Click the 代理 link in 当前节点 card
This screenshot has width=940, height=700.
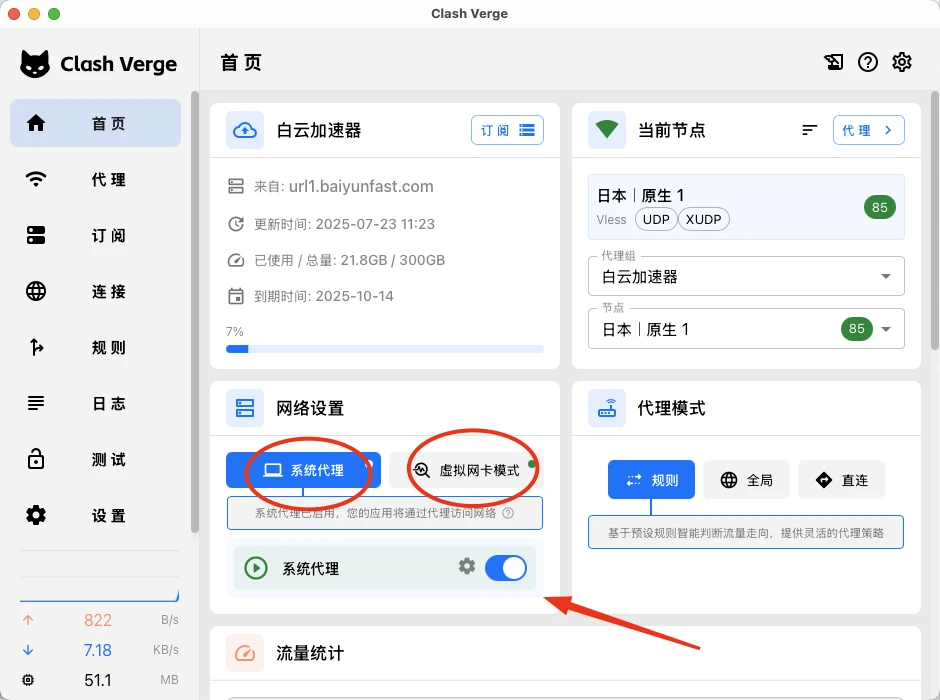click(x=868, y=130)
